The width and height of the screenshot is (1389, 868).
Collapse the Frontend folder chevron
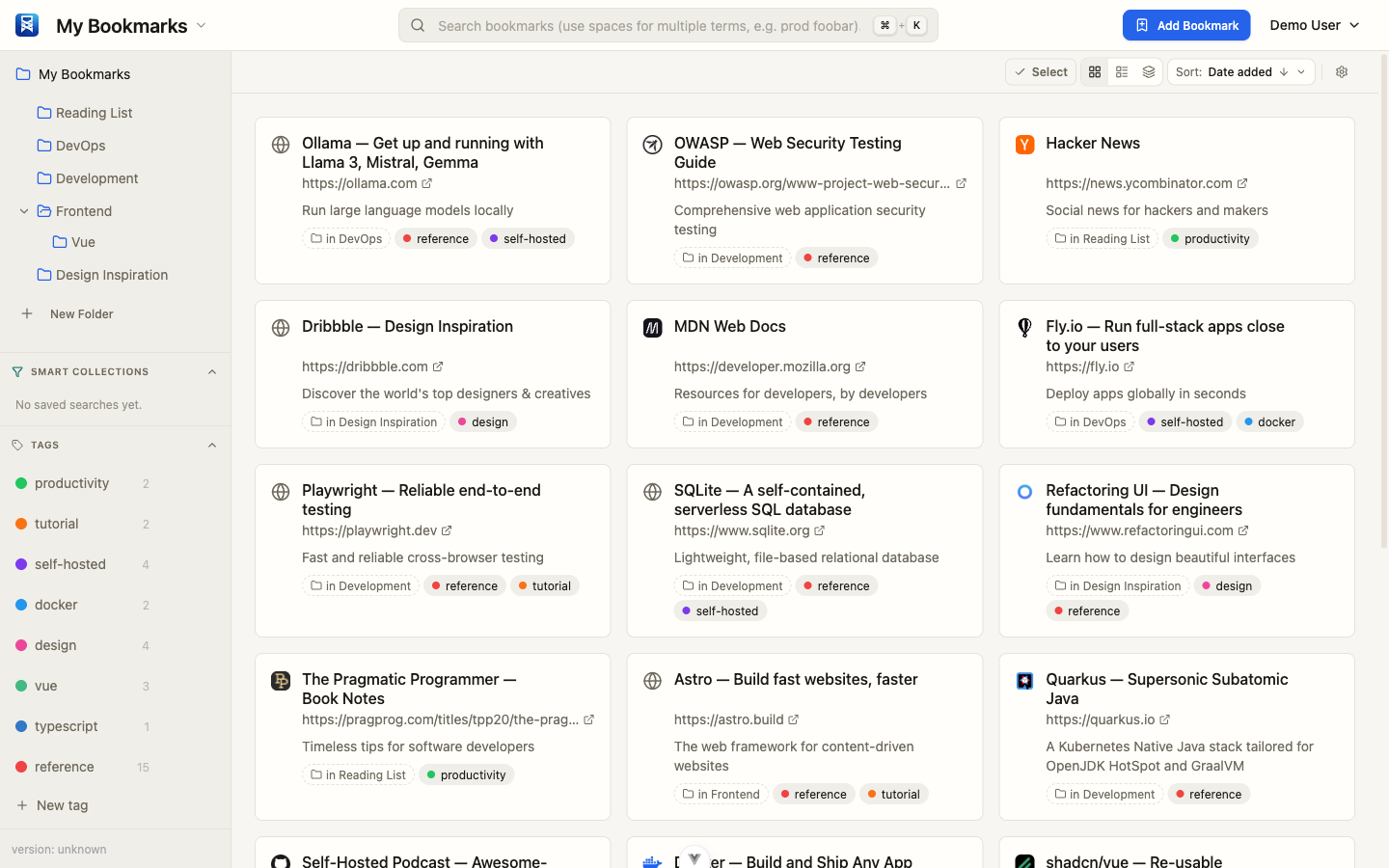(24, 211)
